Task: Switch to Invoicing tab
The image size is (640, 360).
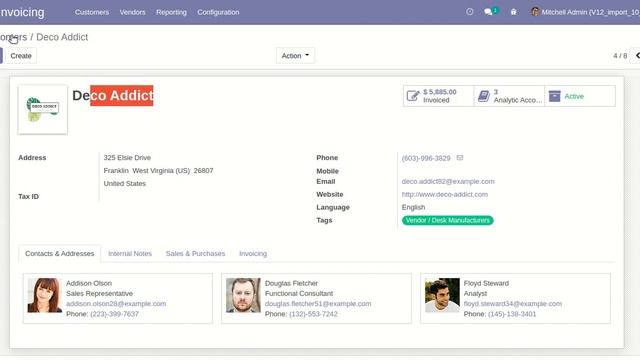Action: [253, 253]
